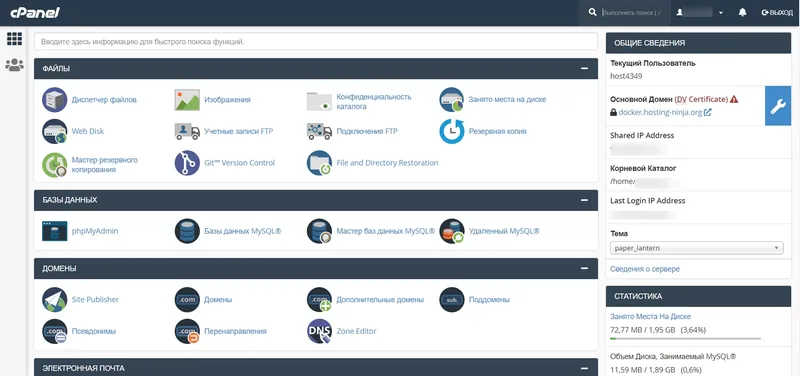The image size is (800, 376).
Task: Open the Занято места на диске icon
Action: (x=452, y=99)
